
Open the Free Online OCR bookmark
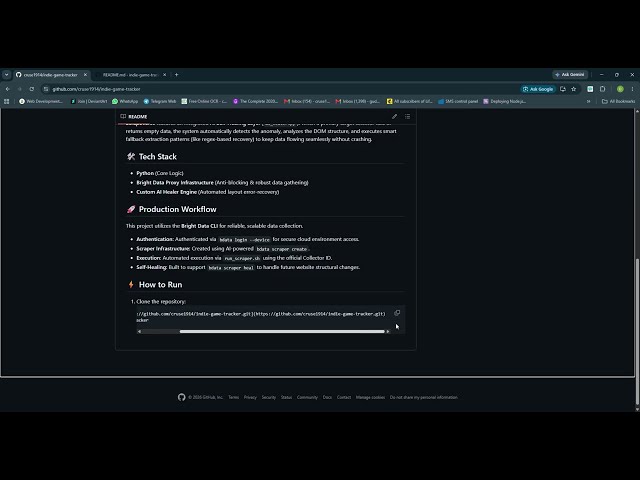pos(204,101)
